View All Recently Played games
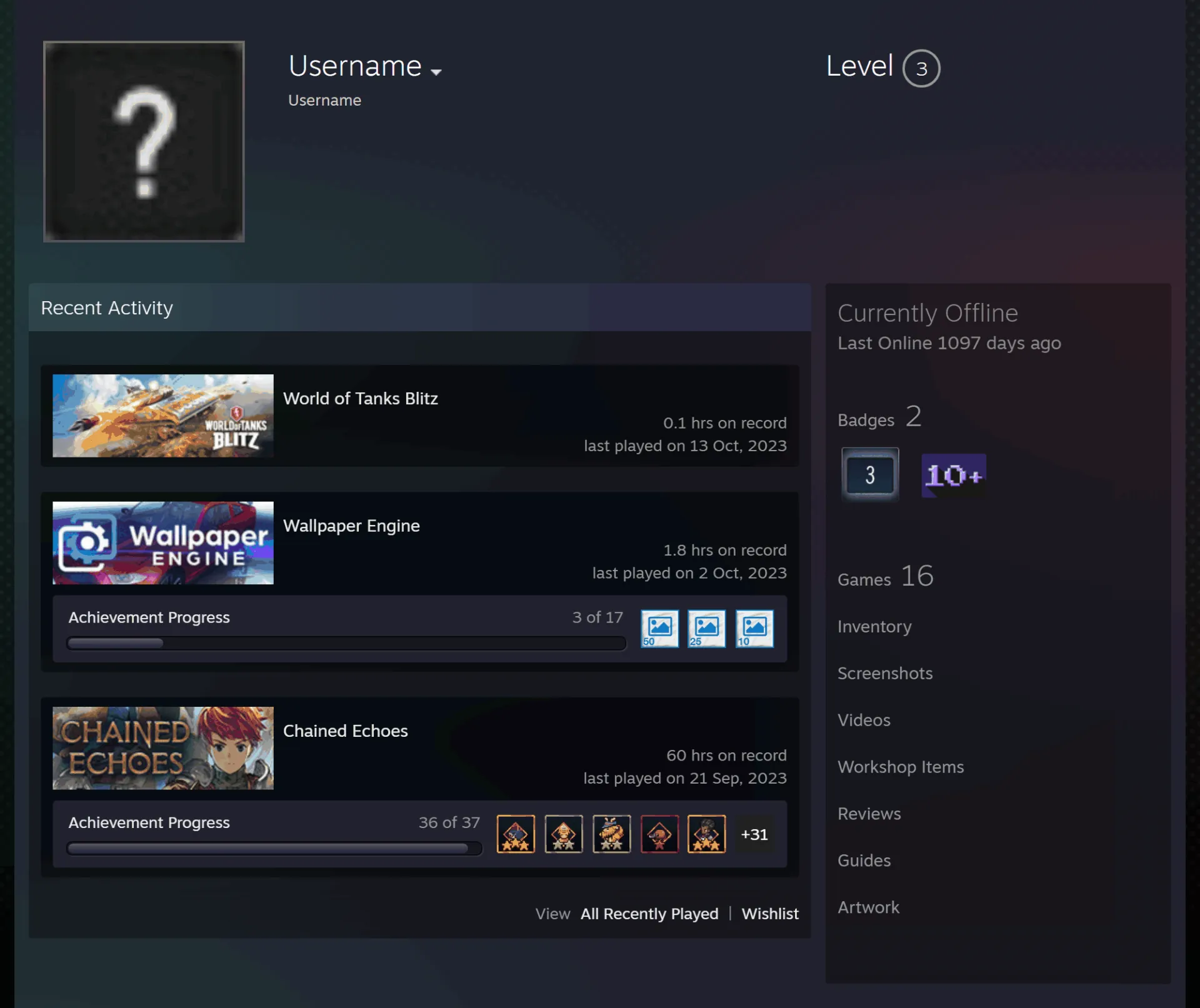 coord(649,914)
